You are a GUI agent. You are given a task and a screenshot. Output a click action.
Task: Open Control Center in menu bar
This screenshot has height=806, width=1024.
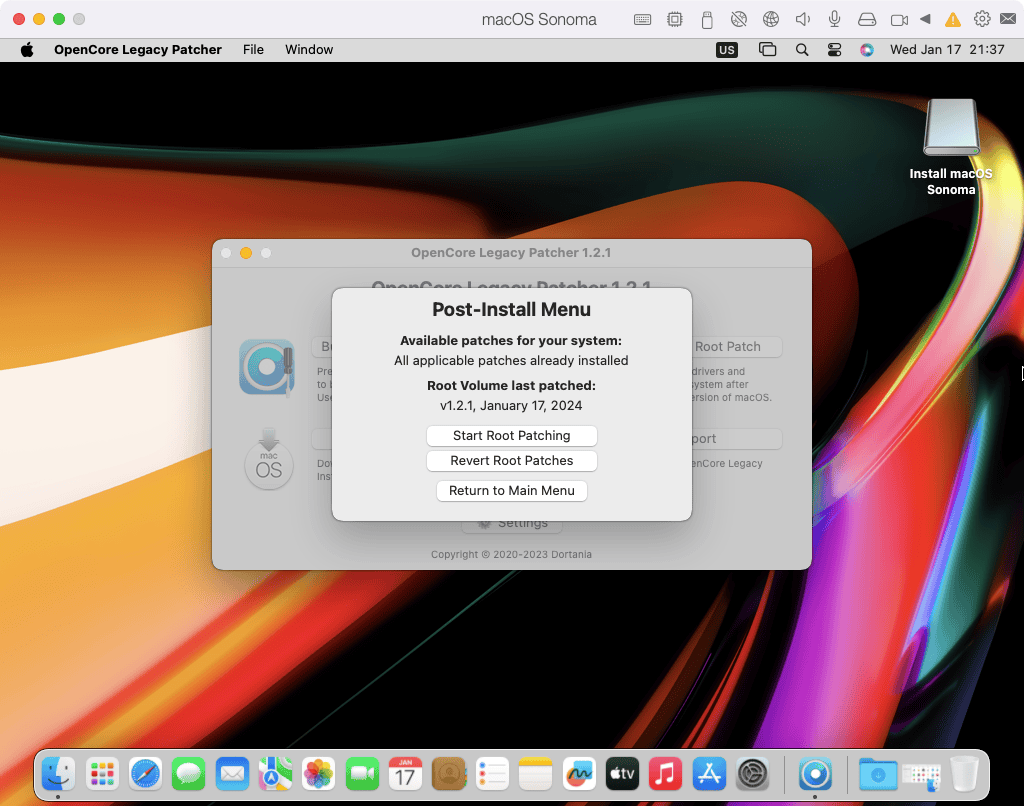click(x=834, y=49)
